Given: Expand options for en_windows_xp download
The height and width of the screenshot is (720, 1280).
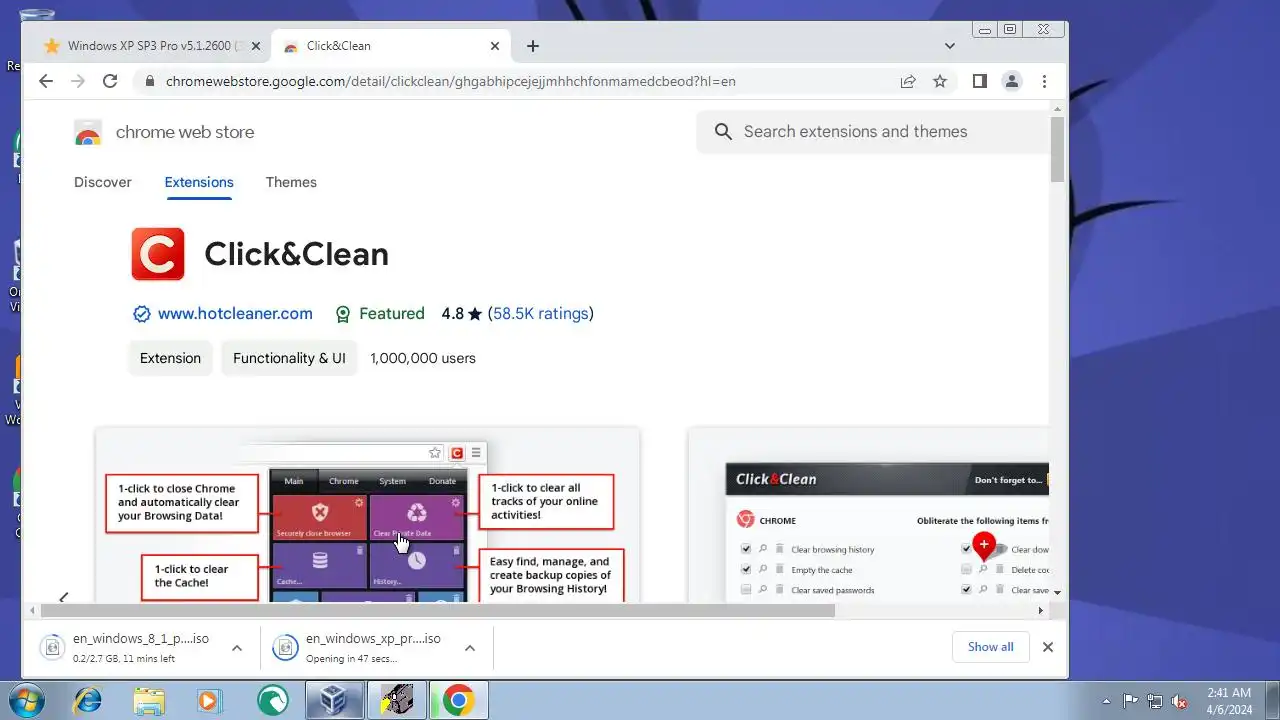Looking at the screenshot, I should [470, 648].
